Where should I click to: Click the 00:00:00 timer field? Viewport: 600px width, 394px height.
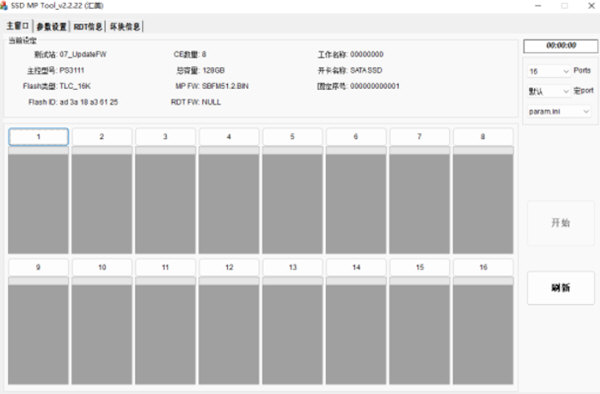pos(561,46)
